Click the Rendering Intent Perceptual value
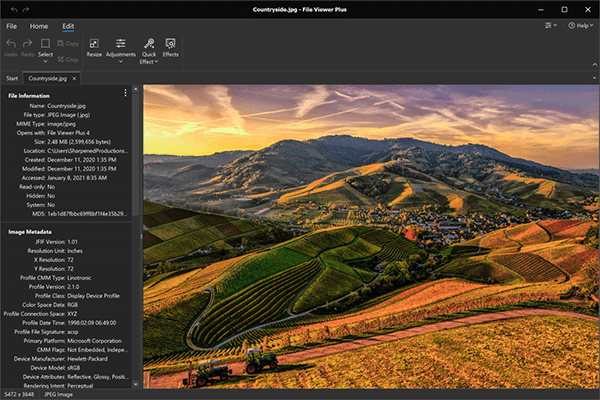The image size is (600, 400). coord(80,385)
